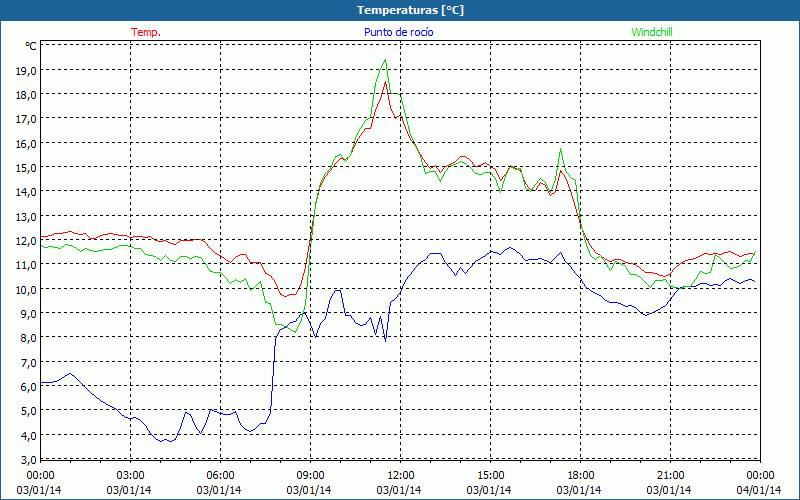Click the 19,0 y-axis value
The height and width of the screenshot is (500, 800).
coord(26,70)
